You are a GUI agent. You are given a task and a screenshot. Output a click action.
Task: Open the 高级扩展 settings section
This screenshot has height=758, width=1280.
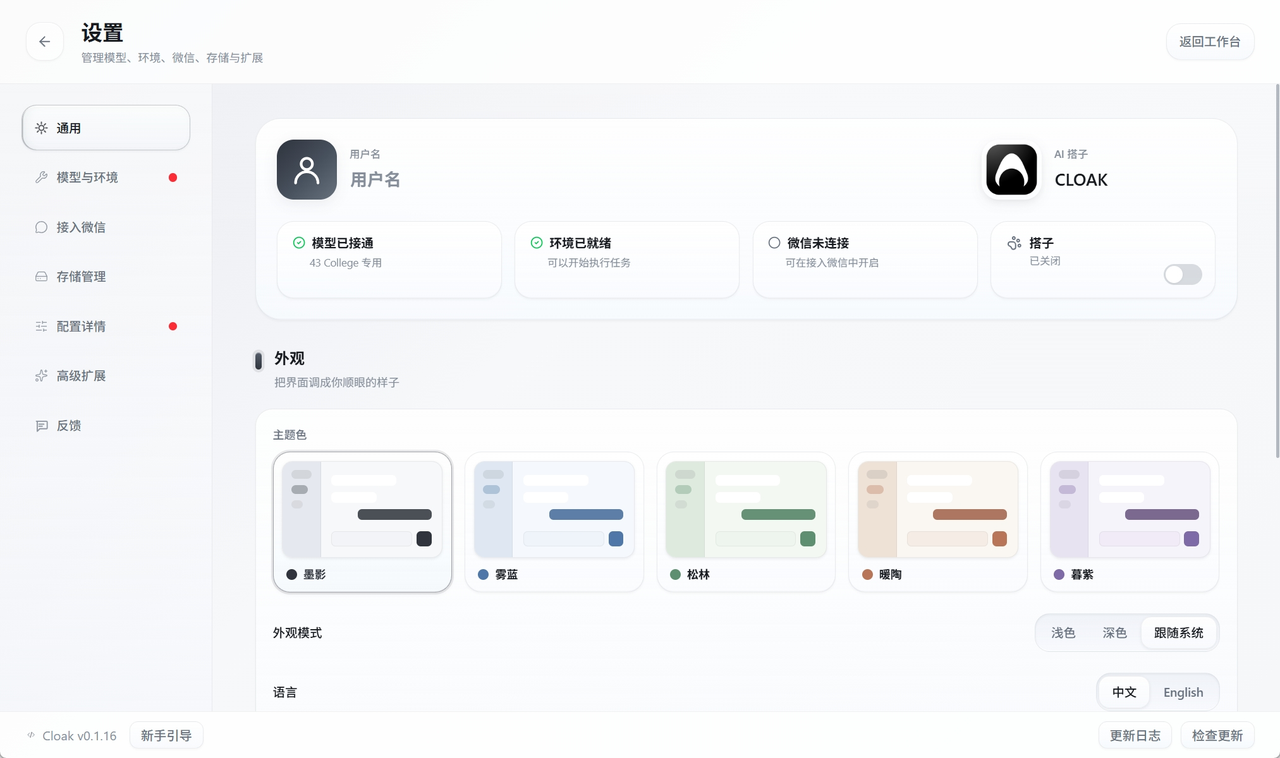click(106, 376)
